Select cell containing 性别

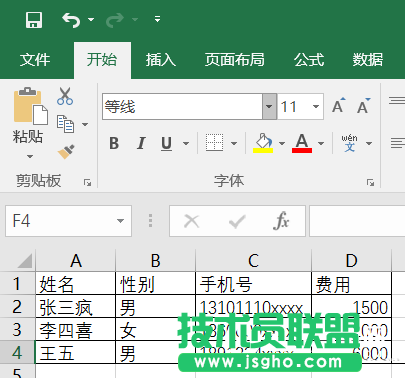pos(156,284)
